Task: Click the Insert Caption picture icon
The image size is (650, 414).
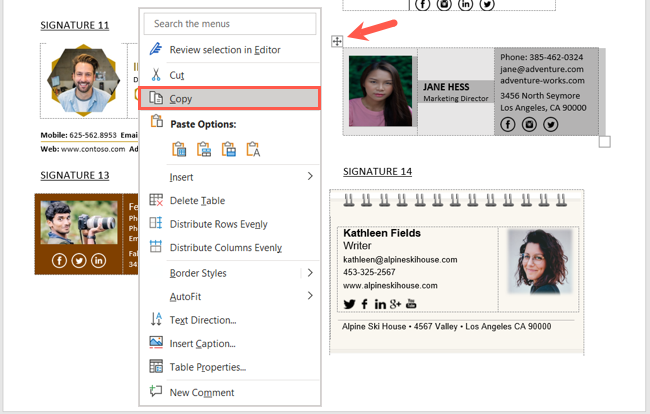Action: [x=156, y=342]
